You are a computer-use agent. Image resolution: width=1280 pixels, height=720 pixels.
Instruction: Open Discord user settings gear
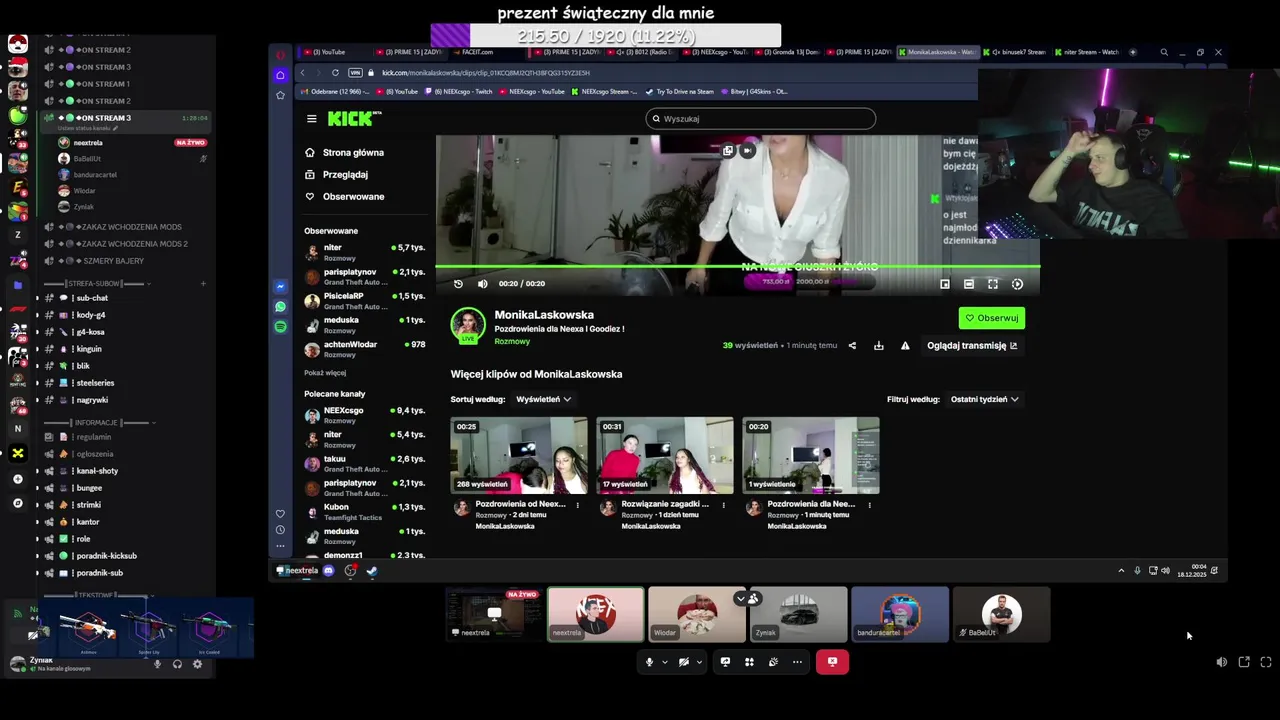pos(197,664)
